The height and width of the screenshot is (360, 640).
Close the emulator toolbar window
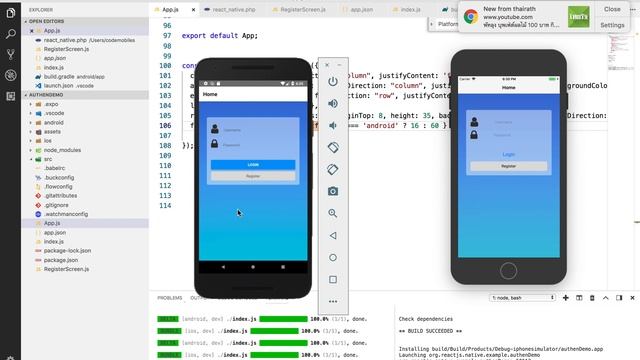327,65
